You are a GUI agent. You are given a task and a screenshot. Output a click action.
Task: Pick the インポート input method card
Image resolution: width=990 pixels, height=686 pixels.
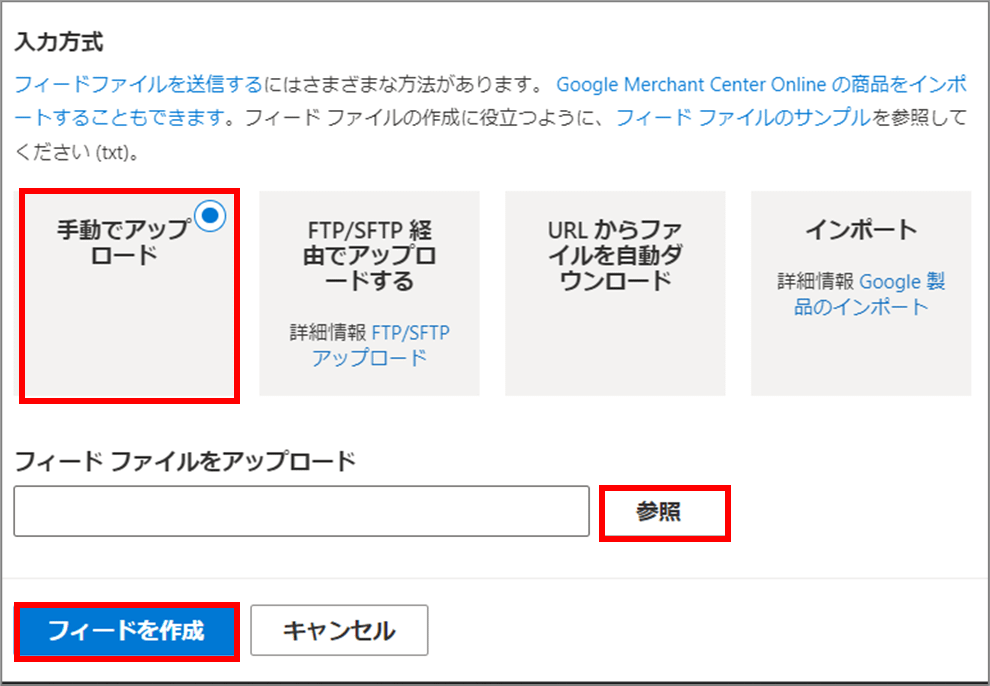(x=860, y=230)
